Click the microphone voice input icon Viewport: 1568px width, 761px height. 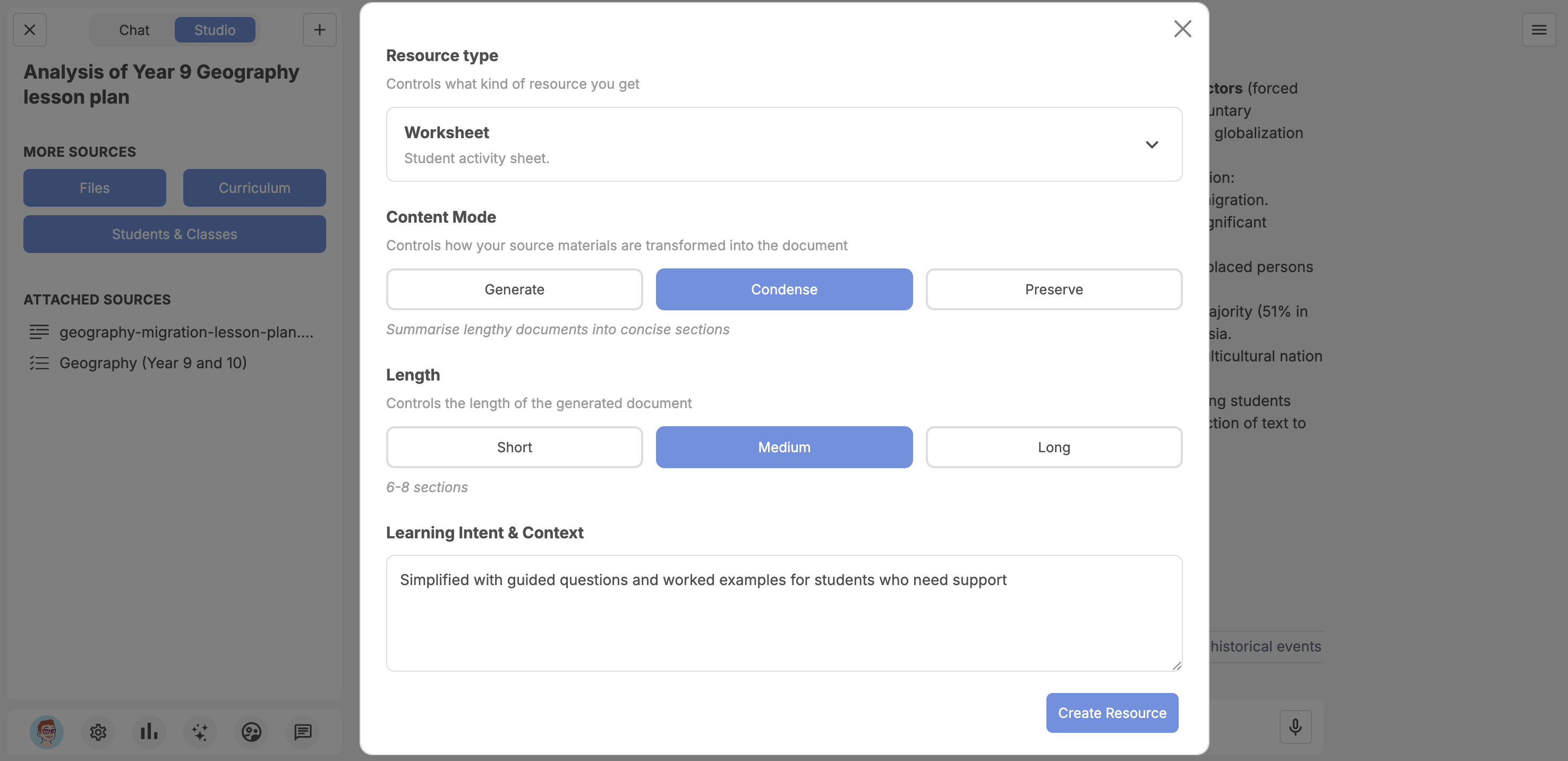coord(1294,727)
